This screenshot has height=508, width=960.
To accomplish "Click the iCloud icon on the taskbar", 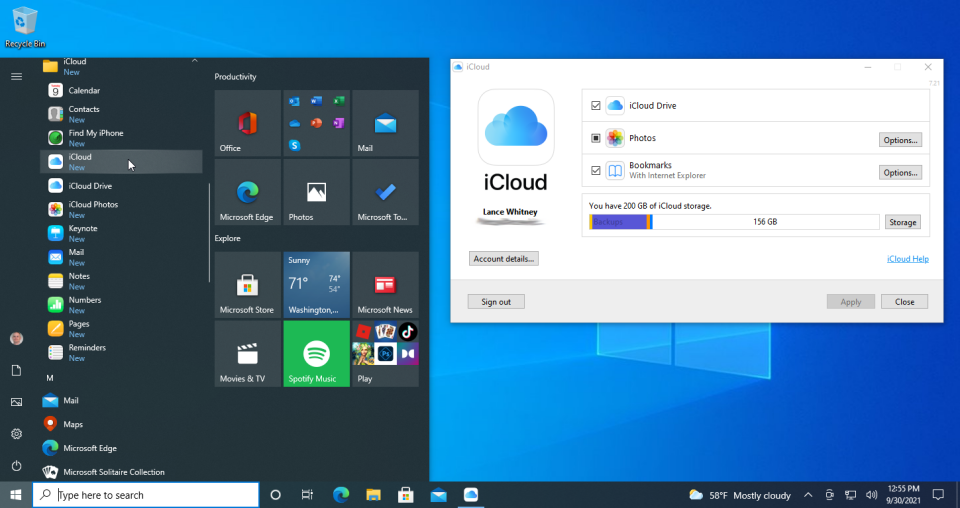I will pos(471,495).
